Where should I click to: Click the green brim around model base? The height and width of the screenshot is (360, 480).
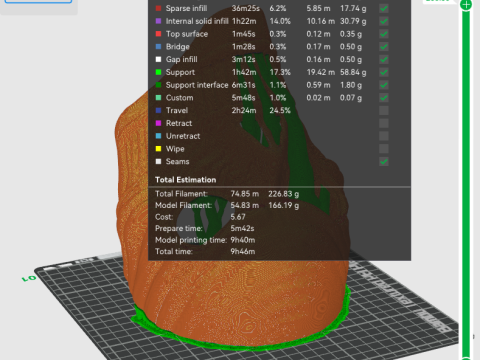point(240,346)
